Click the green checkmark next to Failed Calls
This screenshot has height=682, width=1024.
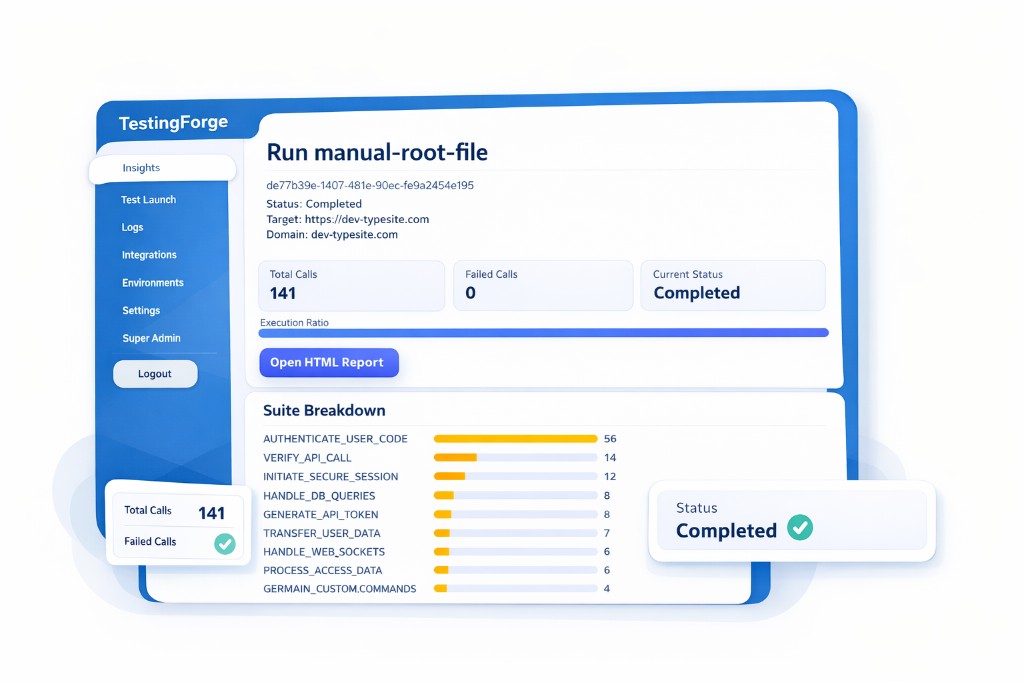[x=225, y=543]
